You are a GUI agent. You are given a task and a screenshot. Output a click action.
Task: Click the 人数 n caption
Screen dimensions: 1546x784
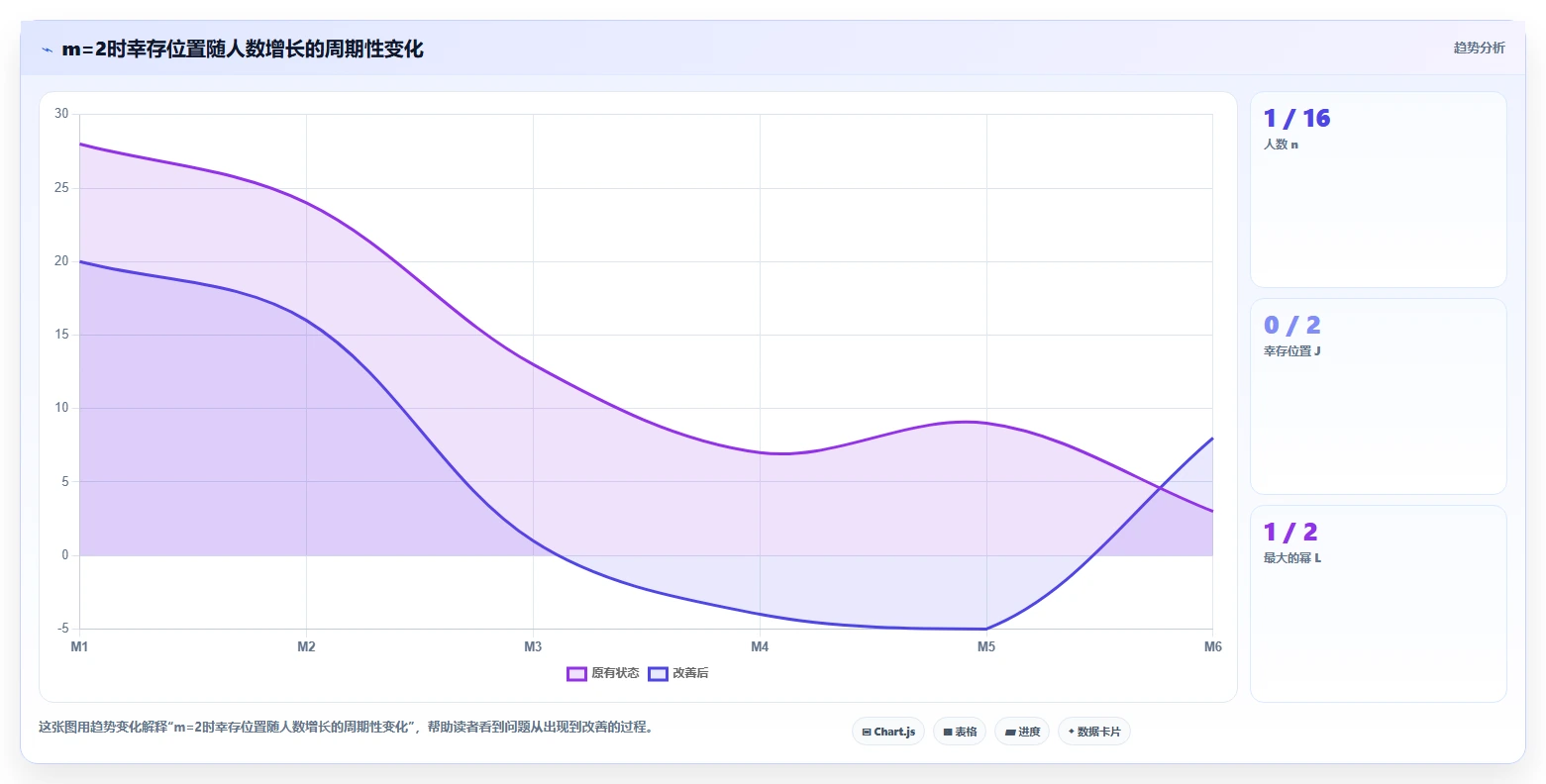(x=1281, y=145)
